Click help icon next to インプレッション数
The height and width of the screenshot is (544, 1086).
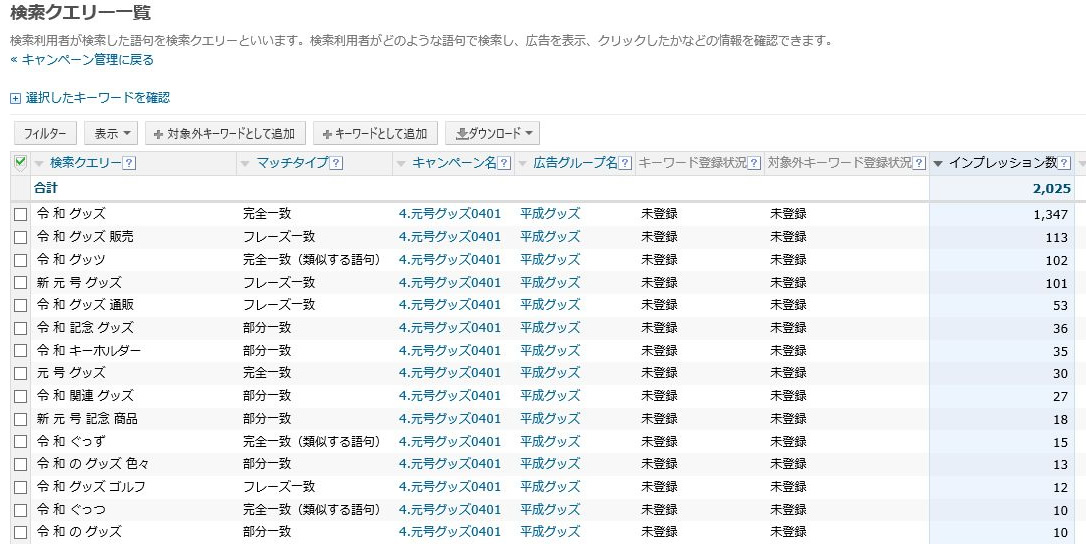pyautogui.click(x=1065, y=163)
